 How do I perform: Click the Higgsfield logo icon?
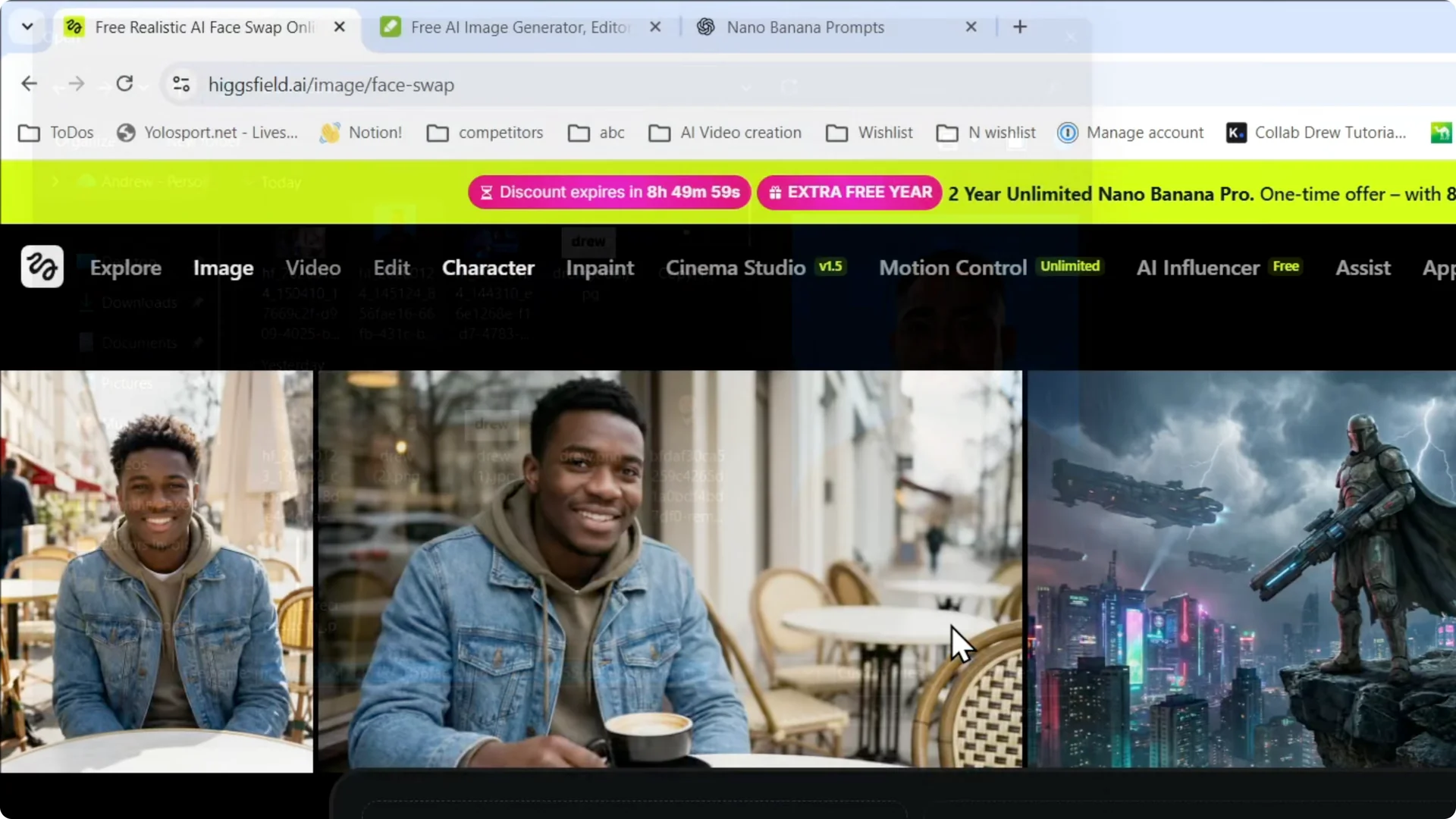coord(42,267)
